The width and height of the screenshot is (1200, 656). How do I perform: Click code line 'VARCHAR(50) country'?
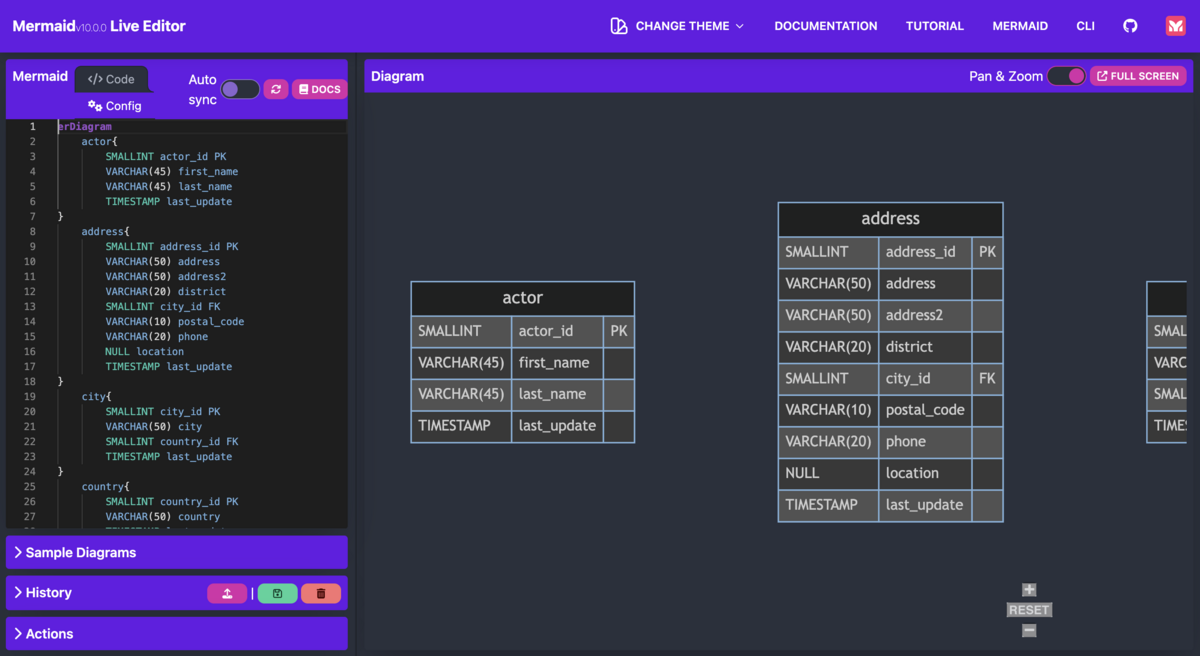click(162, 517)
